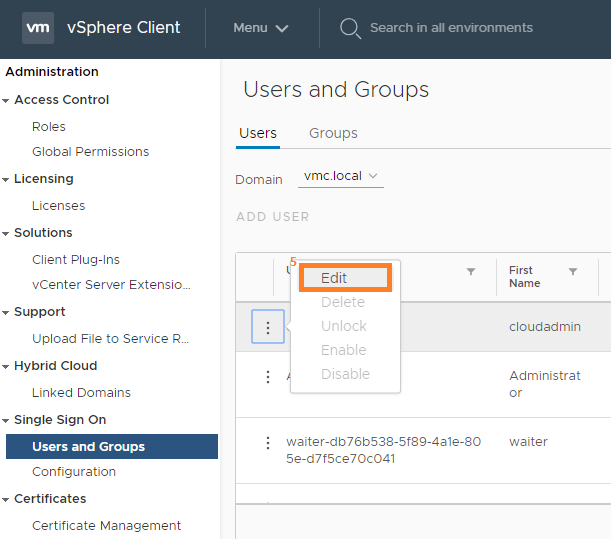This screenshot has width=611, height=539.
Task: Open Certificate Management in the sidebar
Action: [x=106, y=526]
